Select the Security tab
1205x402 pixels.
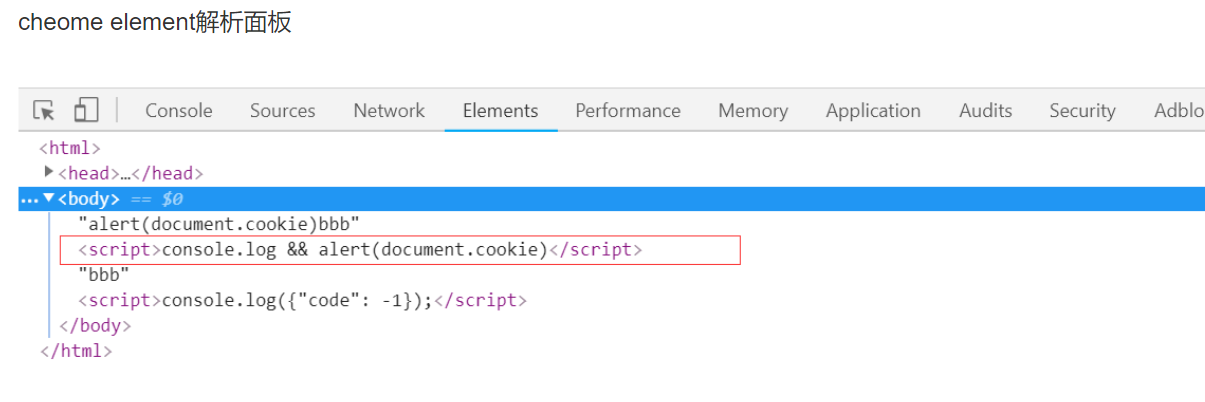(1082, 111)
